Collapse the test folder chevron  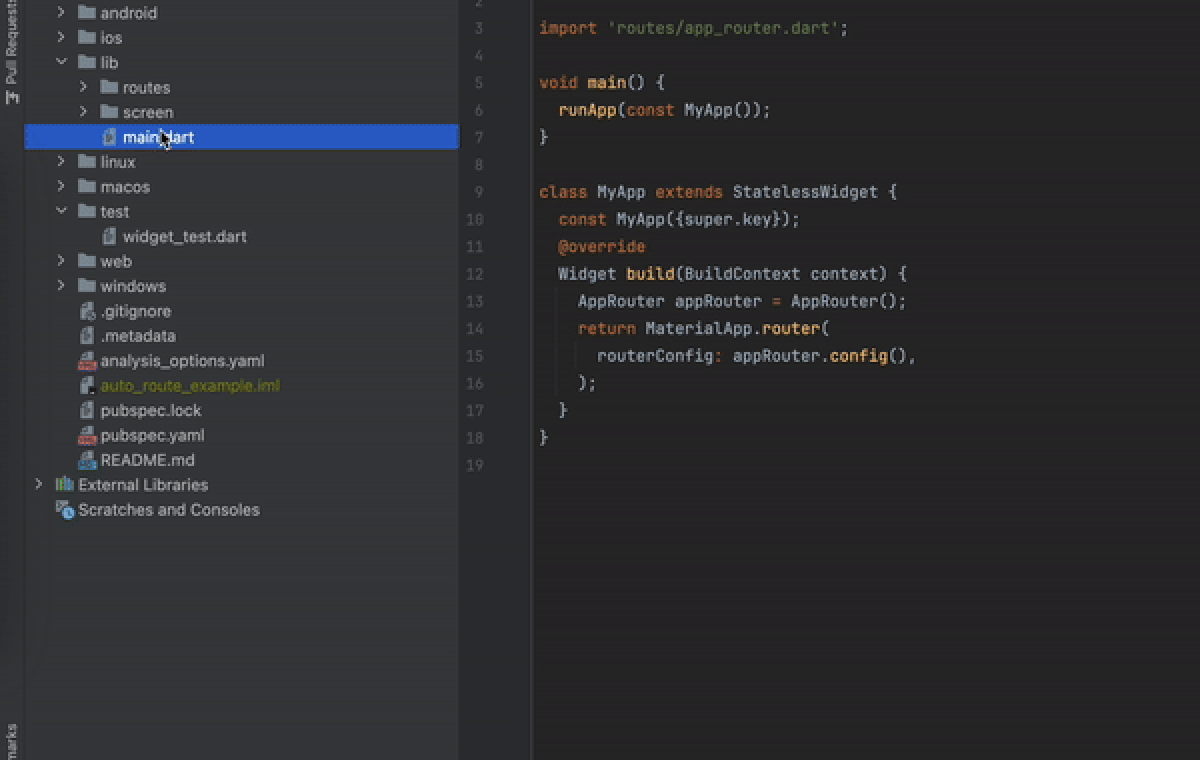pos(61,212)
